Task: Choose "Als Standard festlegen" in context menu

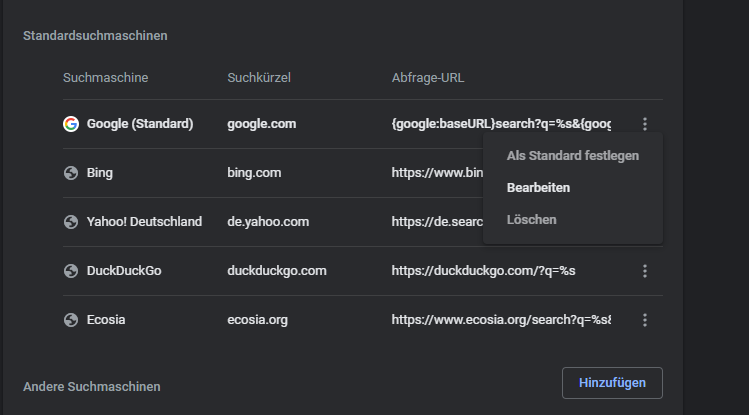Action: pyautogui.click(x=572, y=156)
